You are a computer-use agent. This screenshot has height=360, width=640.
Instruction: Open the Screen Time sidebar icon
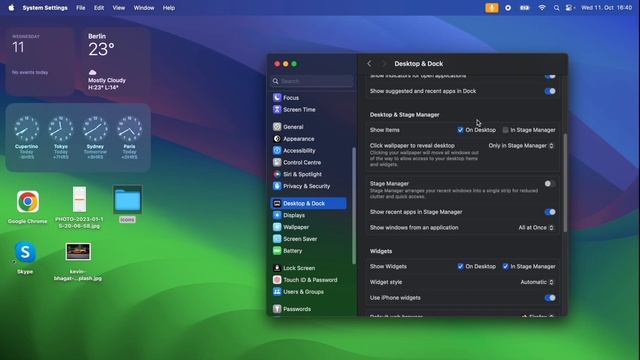coord(277,109)
